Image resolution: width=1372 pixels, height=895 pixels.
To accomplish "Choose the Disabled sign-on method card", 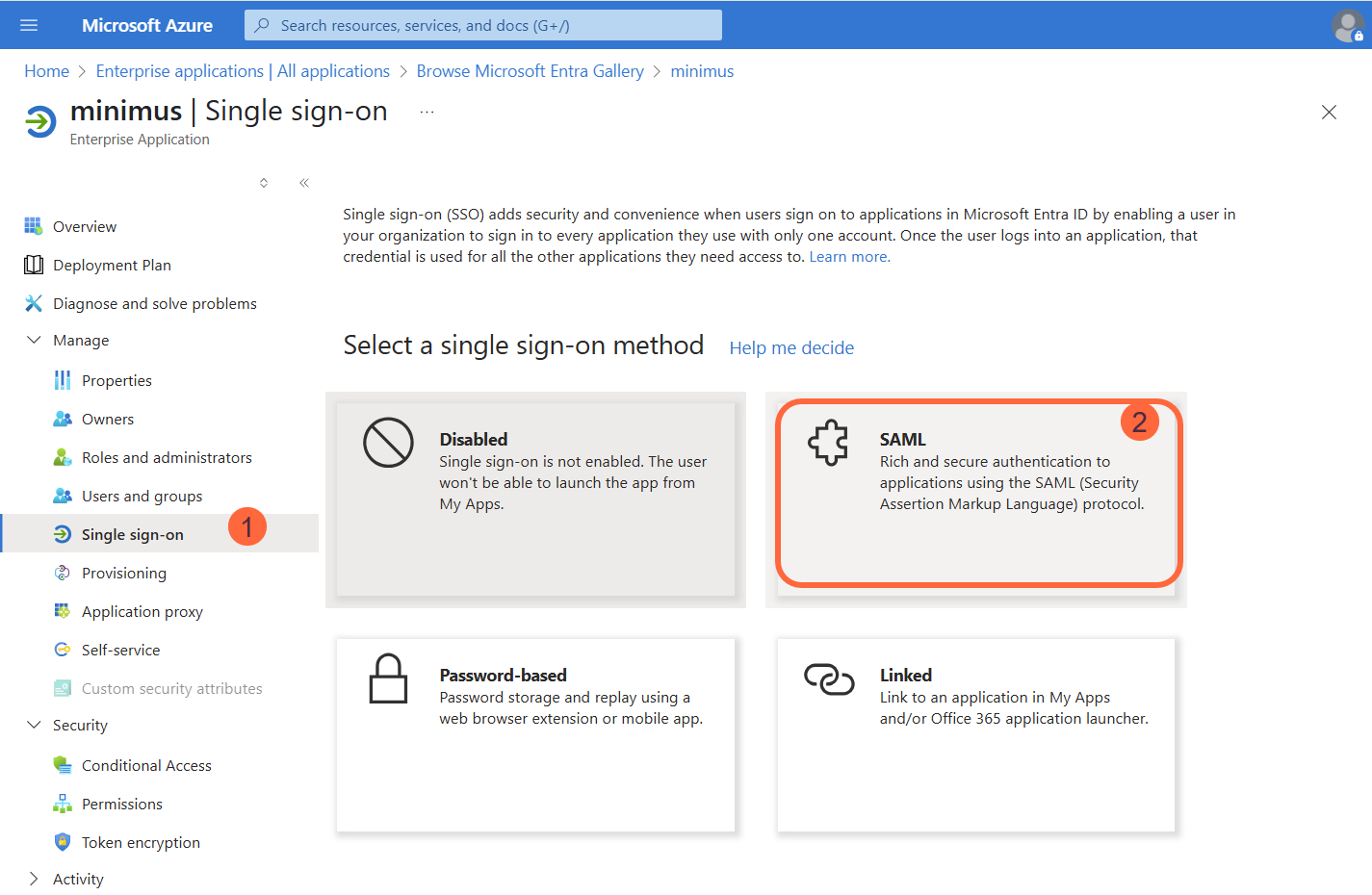I will click(x=535, y=499).
